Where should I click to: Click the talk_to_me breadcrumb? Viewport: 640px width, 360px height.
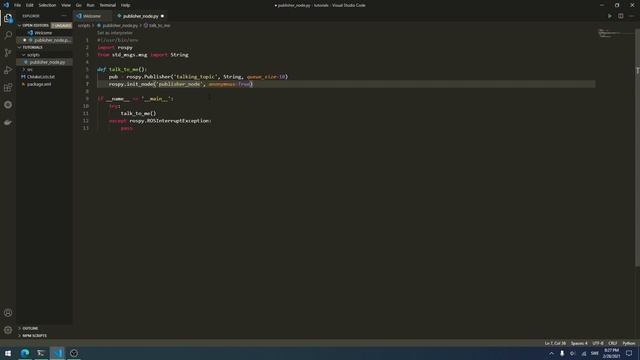(159, 25)
